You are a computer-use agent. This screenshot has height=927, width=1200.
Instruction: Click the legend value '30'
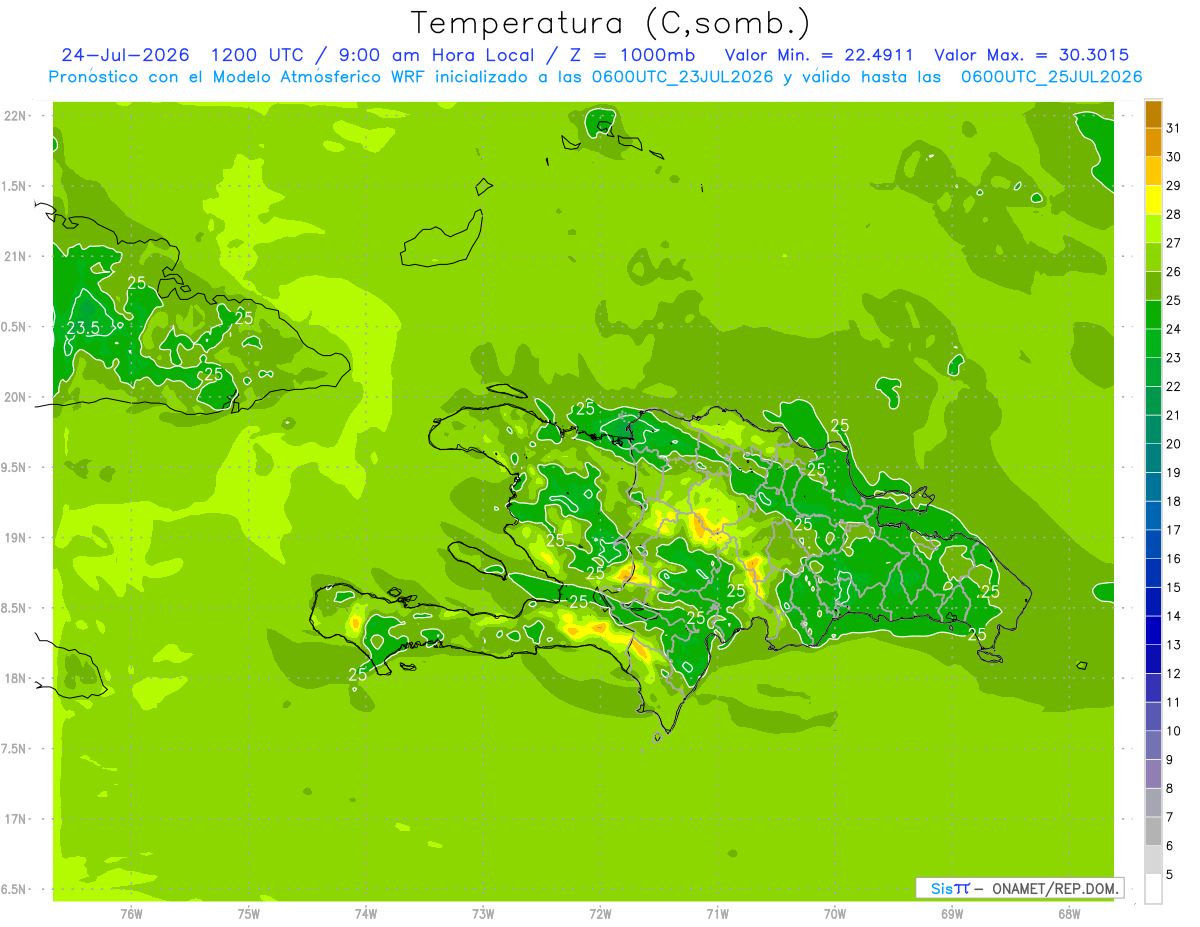coord(1173,157)
